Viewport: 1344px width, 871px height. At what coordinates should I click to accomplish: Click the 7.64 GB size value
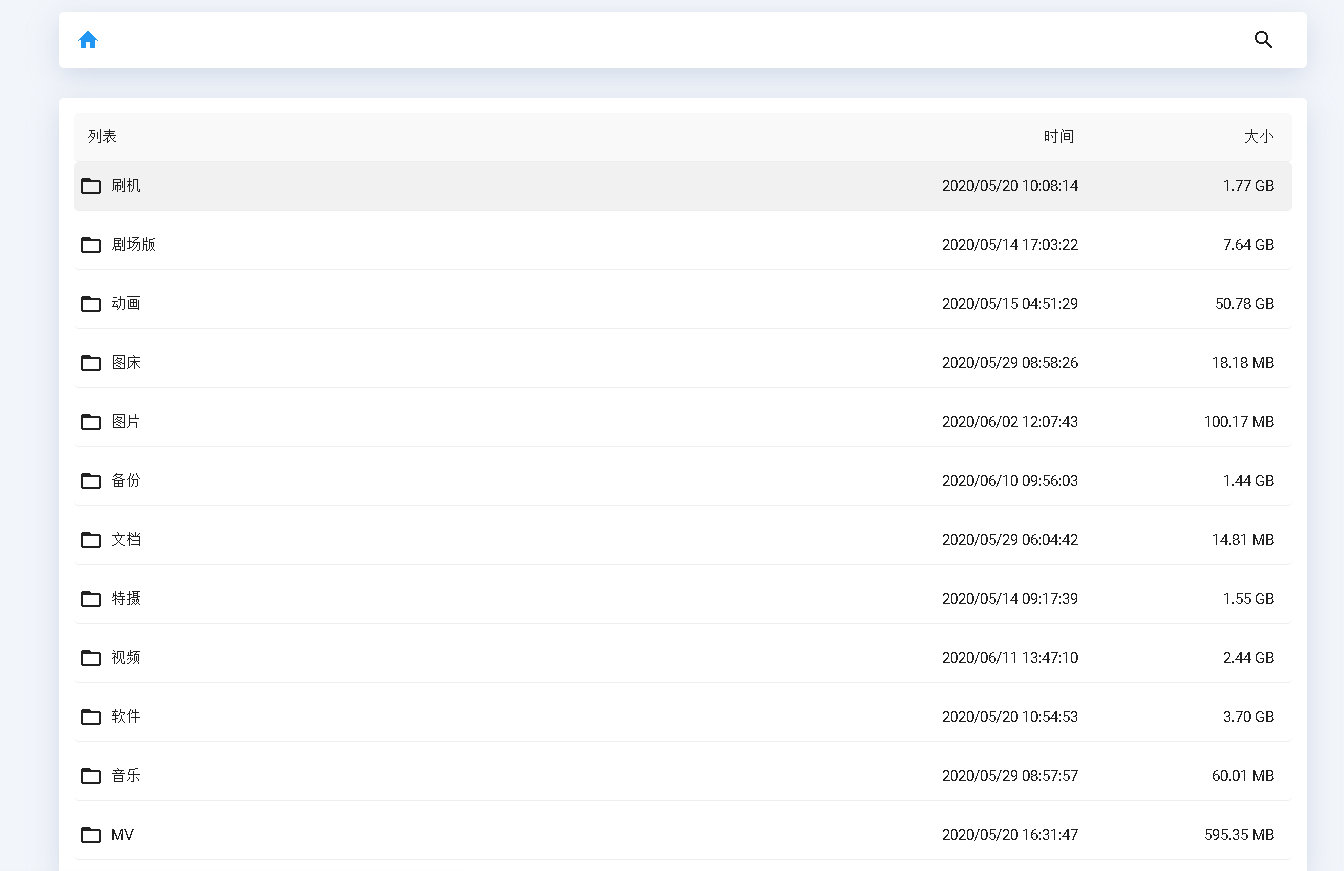(x=1248, y=245)
